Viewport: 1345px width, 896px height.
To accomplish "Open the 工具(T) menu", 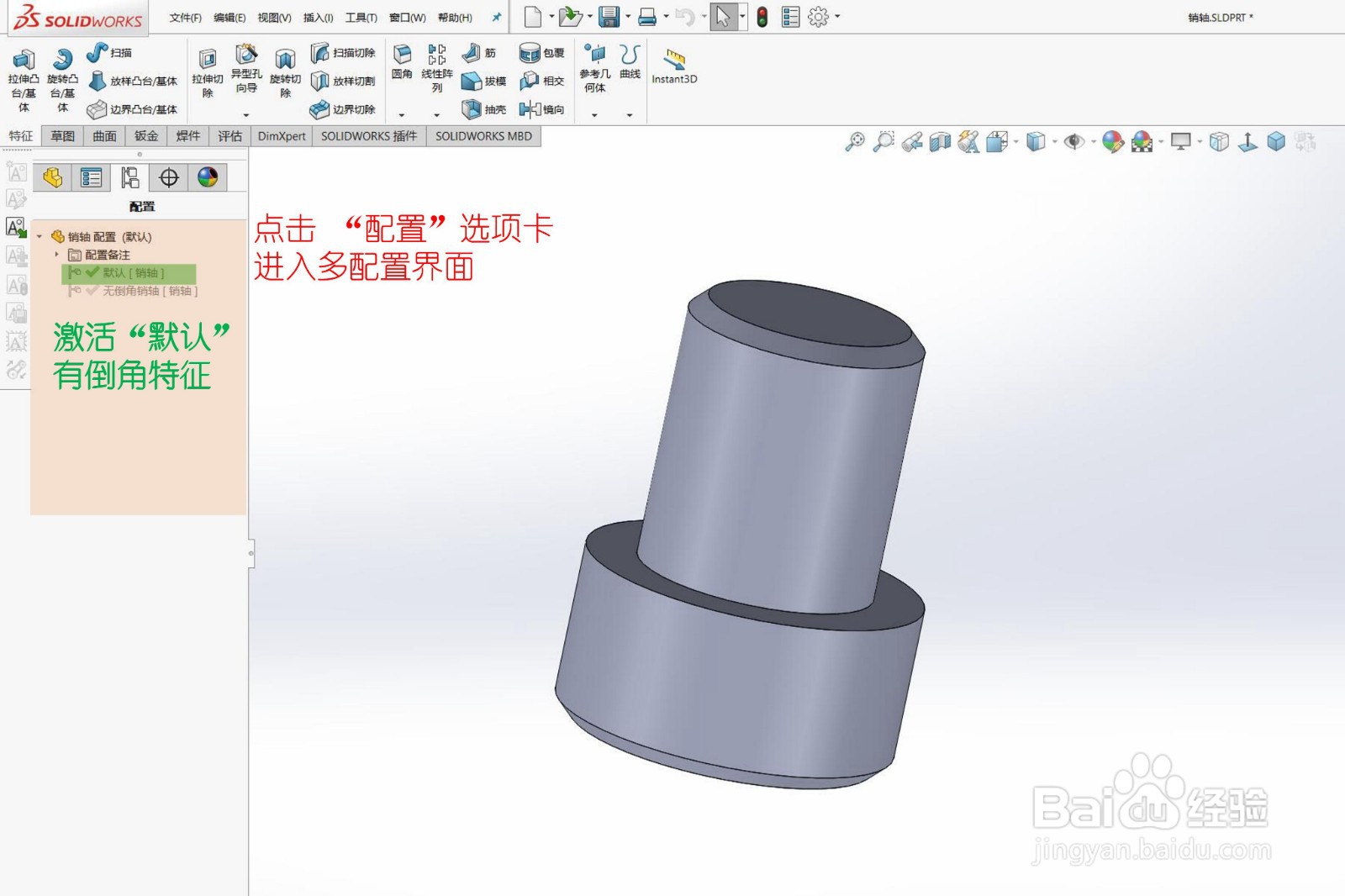I will point(361,18).
